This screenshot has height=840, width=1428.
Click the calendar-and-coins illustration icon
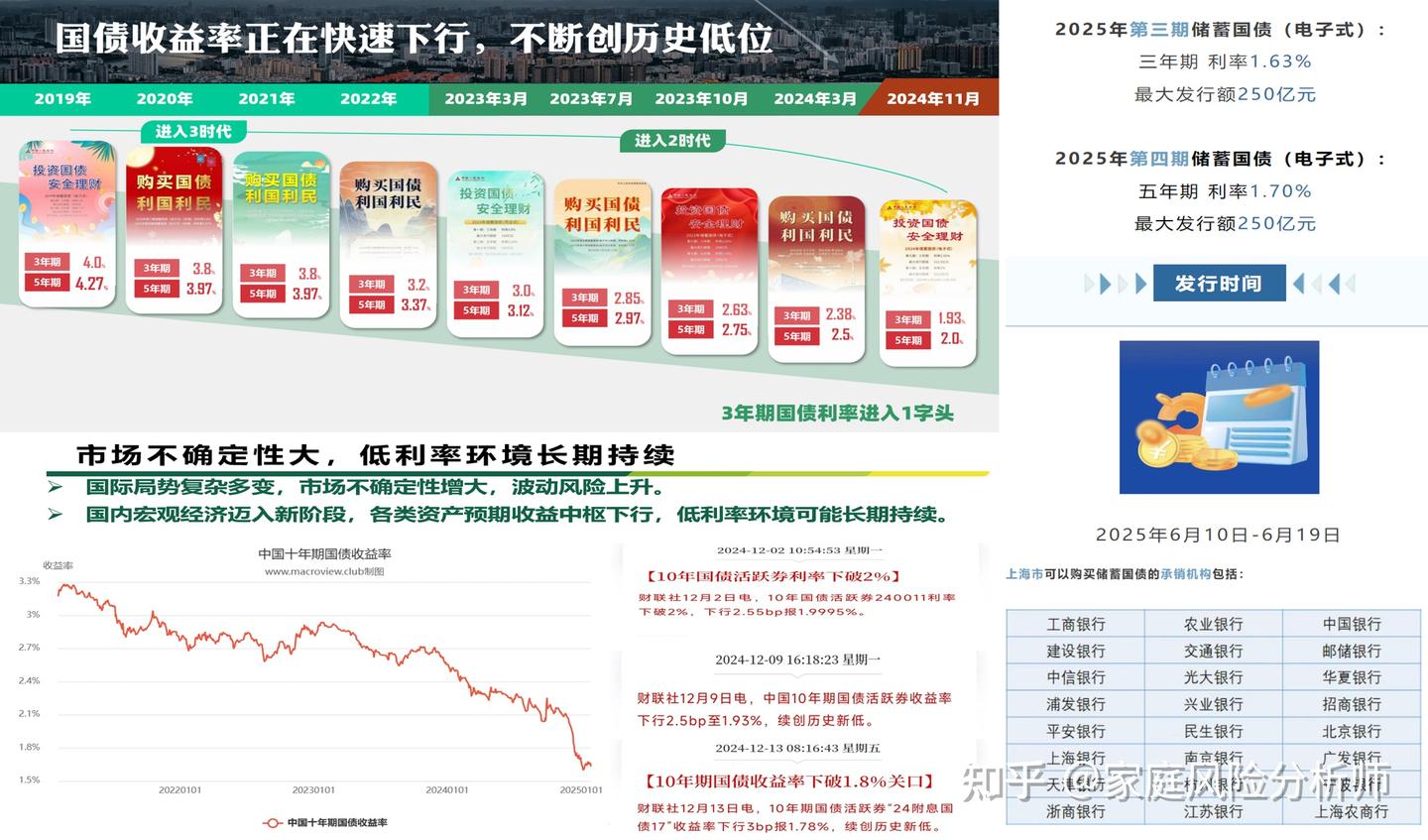tap(1218, 417)
